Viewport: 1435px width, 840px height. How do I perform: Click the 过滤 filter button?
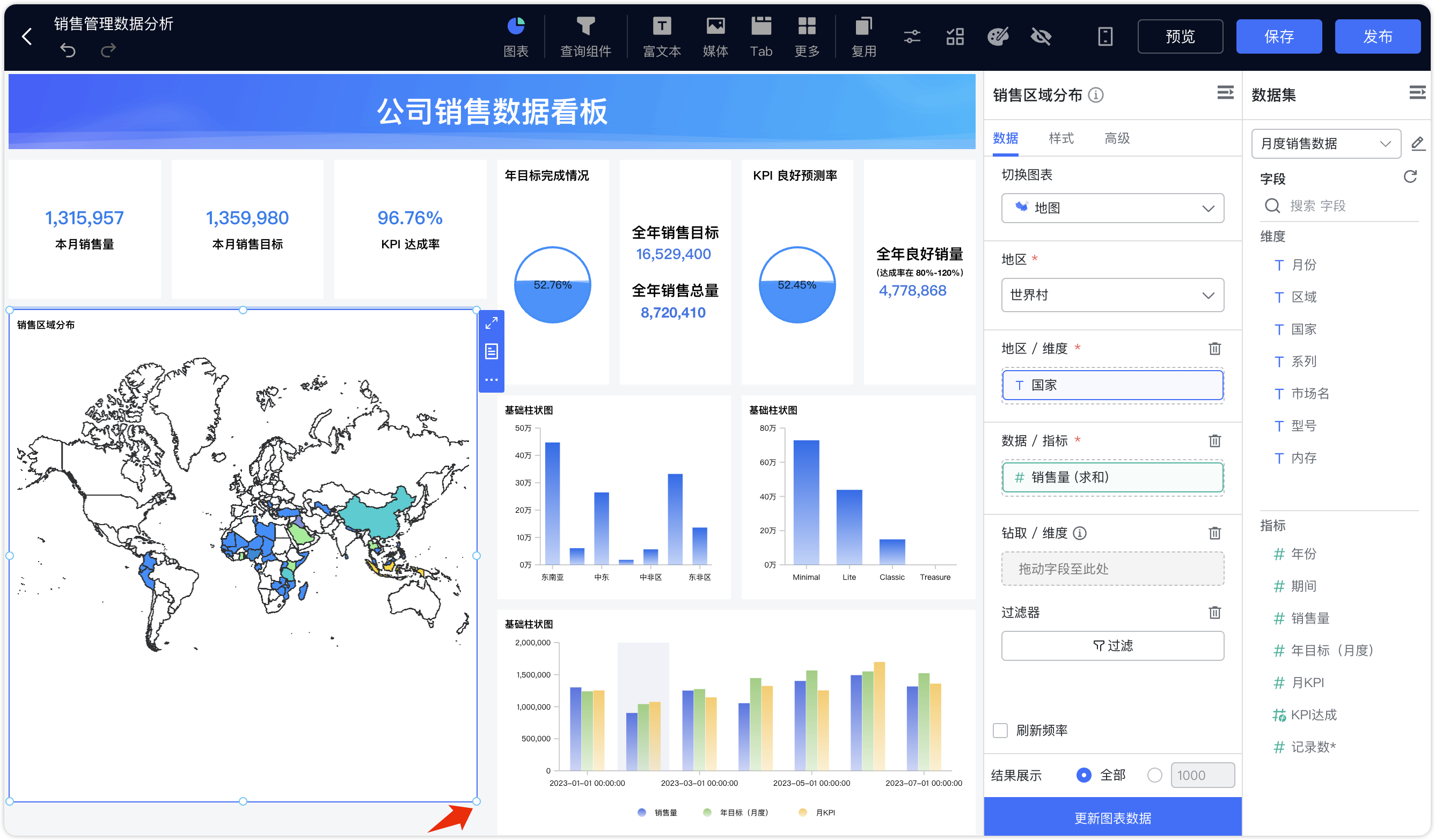click(1112, 645)
